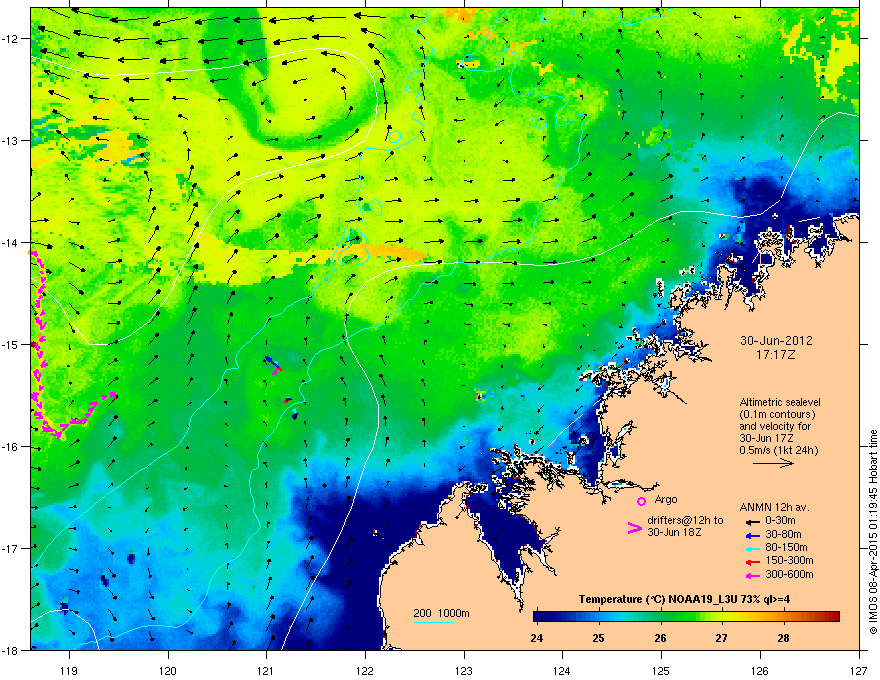The image size is (880, 680).
Task: Click the drifters@12h to legend text
Action: pos(685,520)
